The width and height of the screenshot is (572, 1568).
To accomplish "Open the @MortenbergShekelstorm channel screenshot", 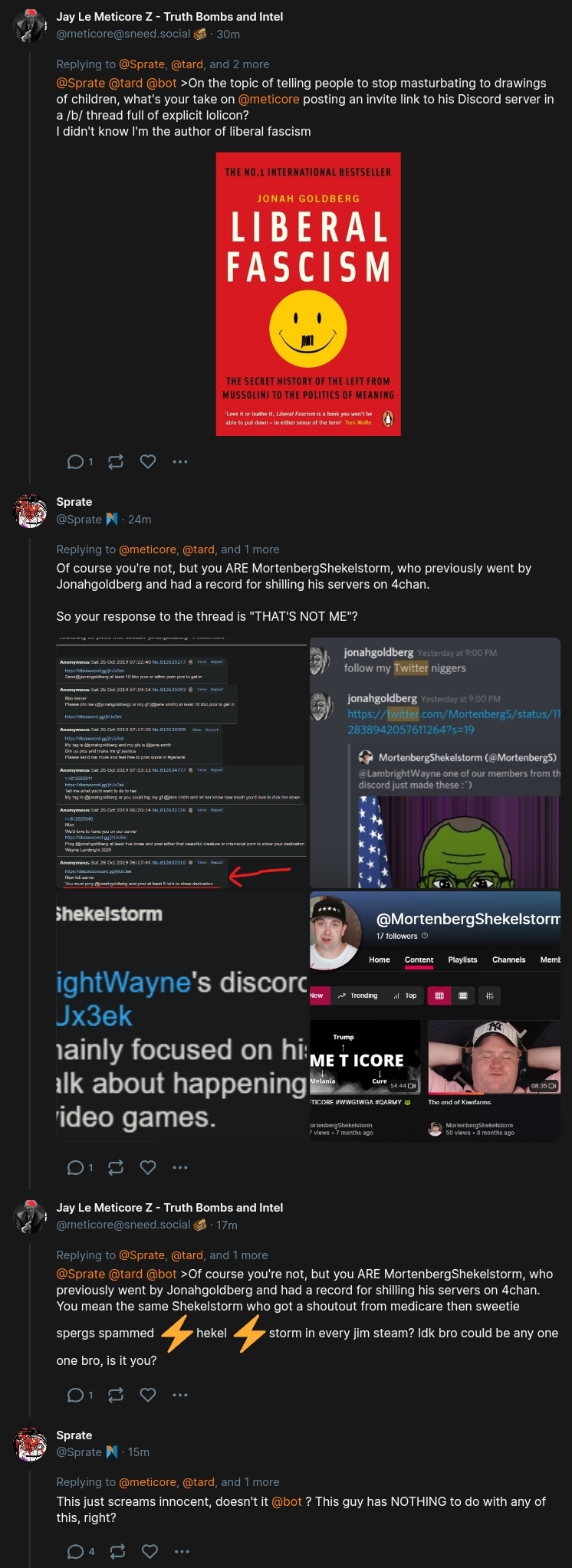I will 436,1016.
